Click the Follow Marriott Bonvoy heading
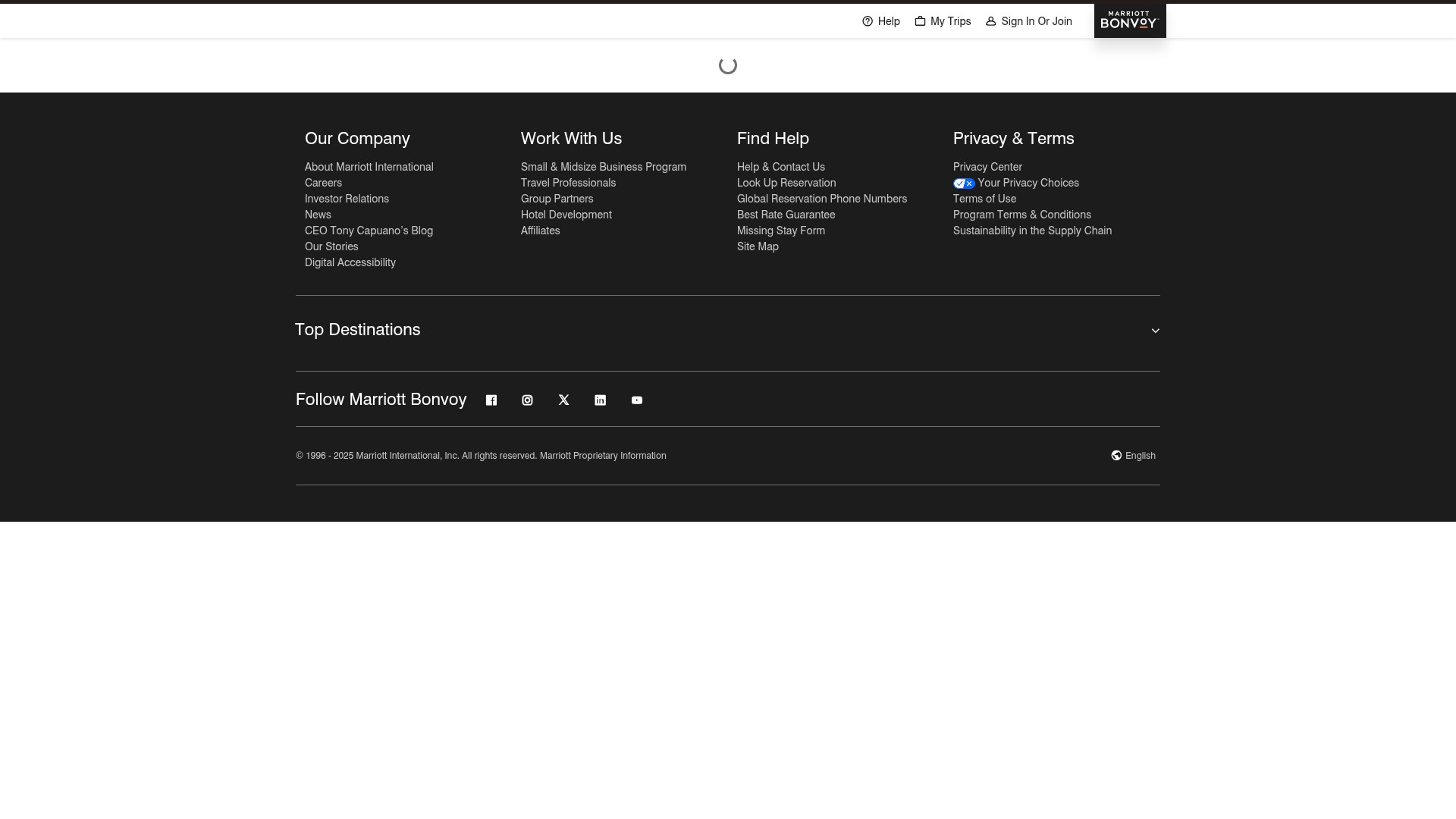This screenshot has width=1456, height=819. pos(381,400)
